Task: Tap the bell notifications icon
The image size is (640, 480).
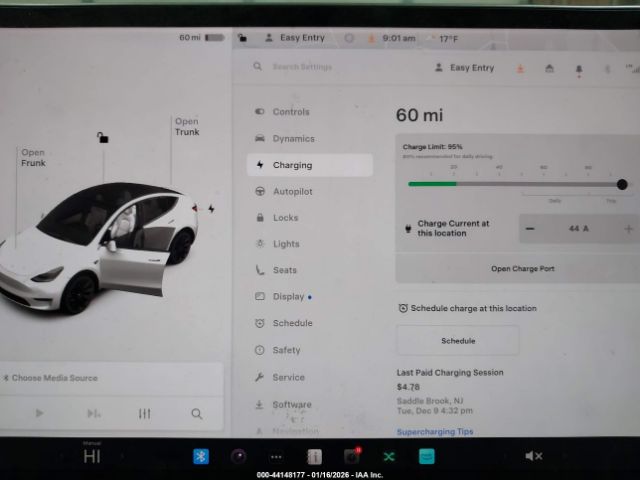Action: coord(578,68)
